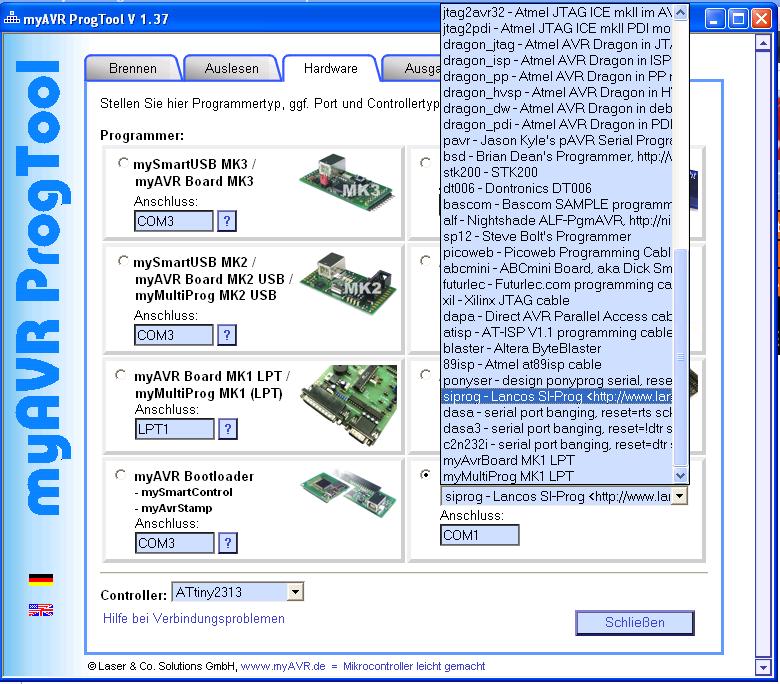
Task: Choose alf Nightshade ALF-PgmAVR entry
Action: [557, 220]
